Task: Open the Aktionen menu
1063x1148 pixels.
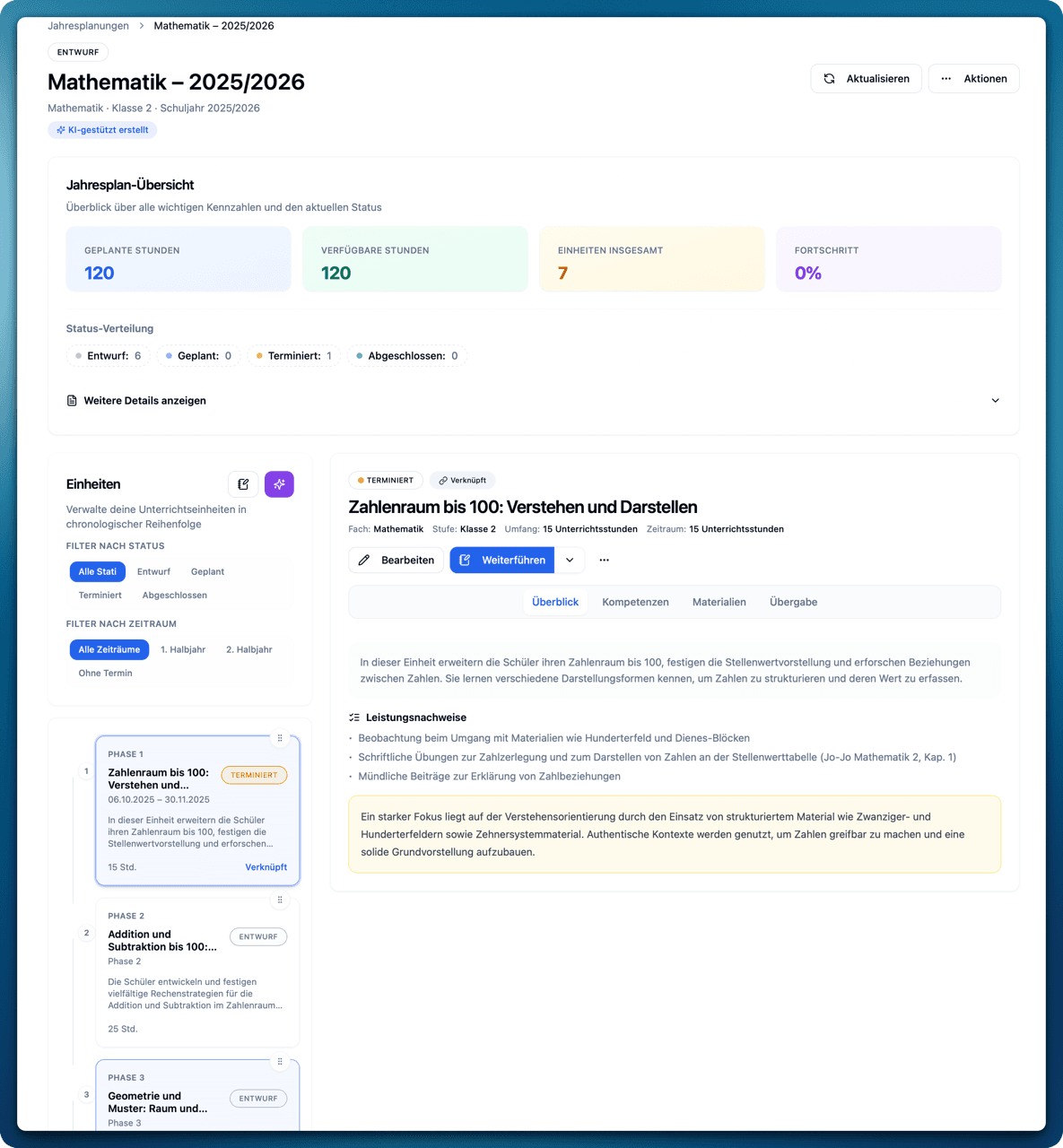Action: click(x=973, y=78)
